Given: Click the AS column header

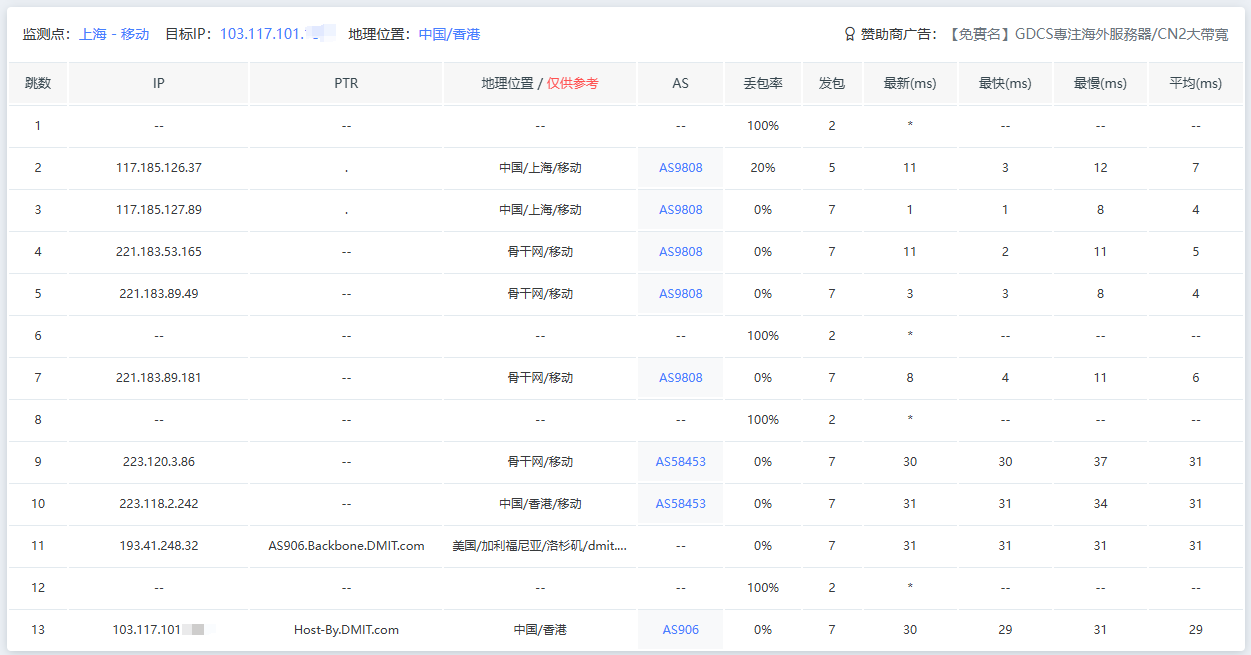Looking at the screenshot, I should (x=681, y=84).
